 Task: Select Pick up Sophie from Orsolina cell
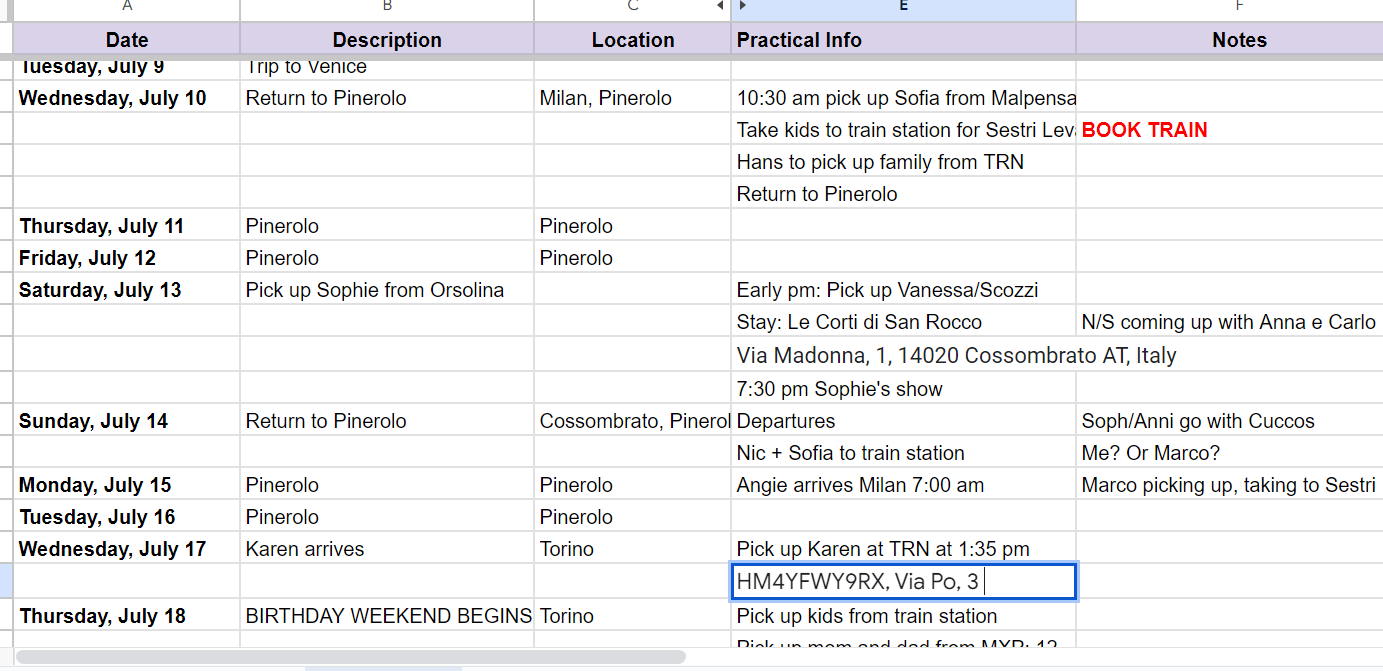tap(375, 290)
